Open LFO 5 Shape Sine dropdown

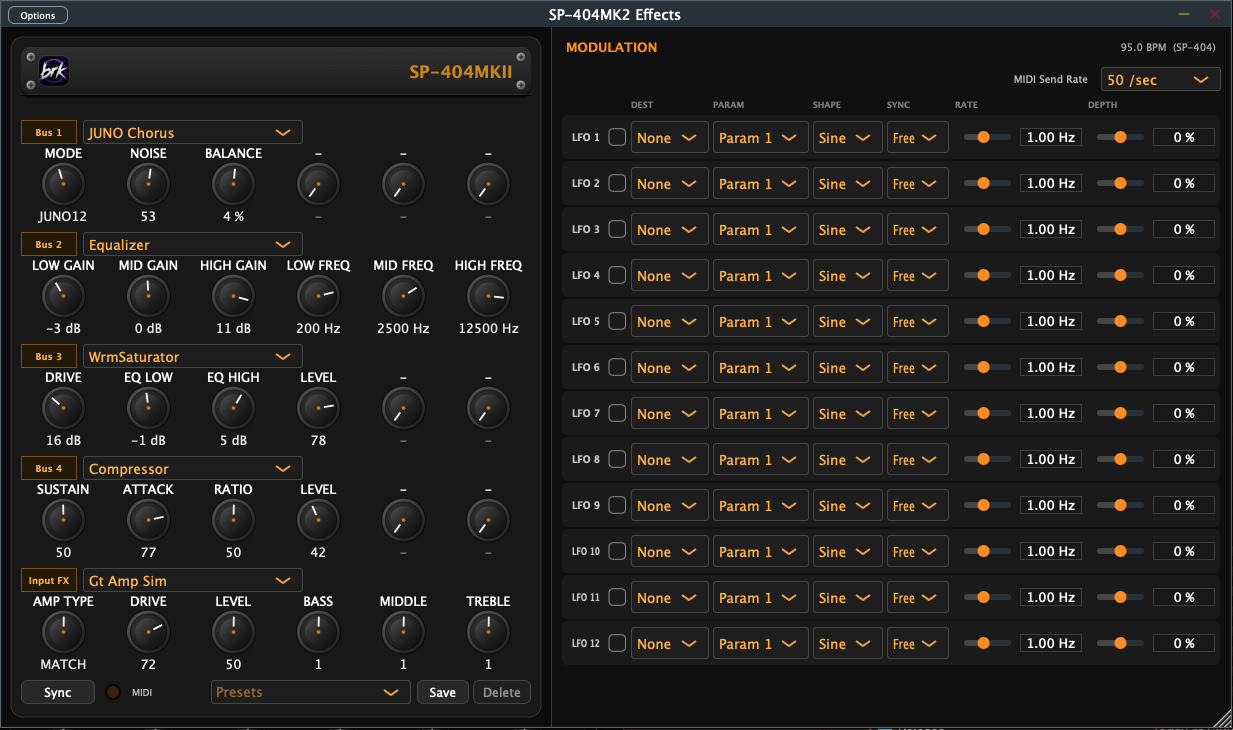point(847,322)
